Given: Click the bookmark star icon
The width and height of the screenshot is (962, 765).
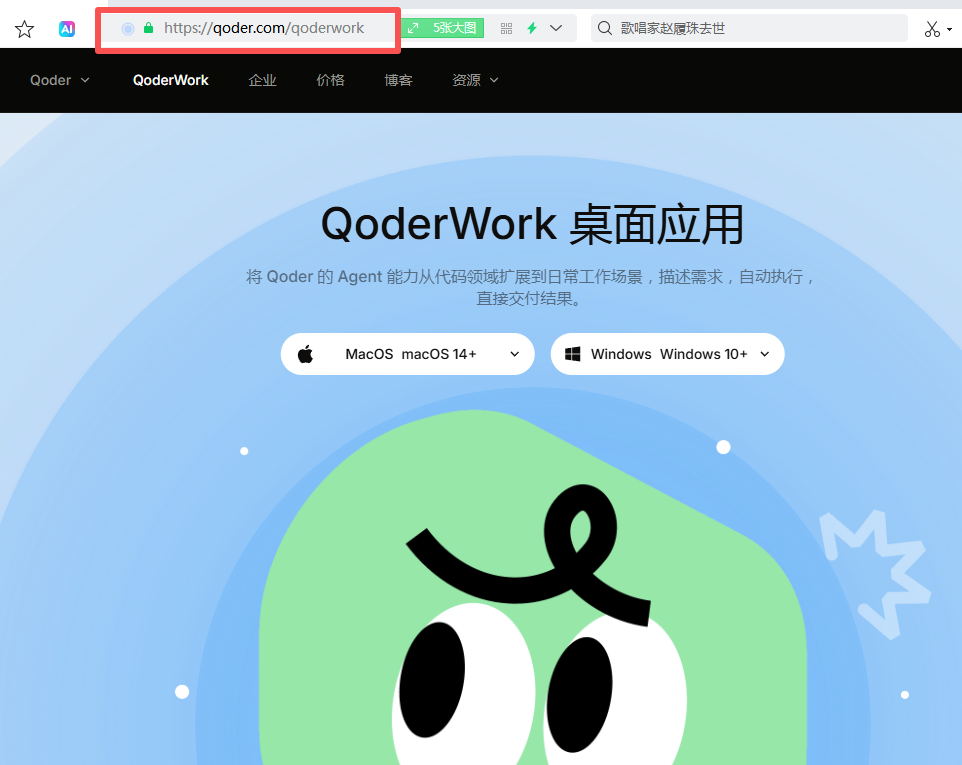Looking at the screenshot, I should click(x=25, y=29).
